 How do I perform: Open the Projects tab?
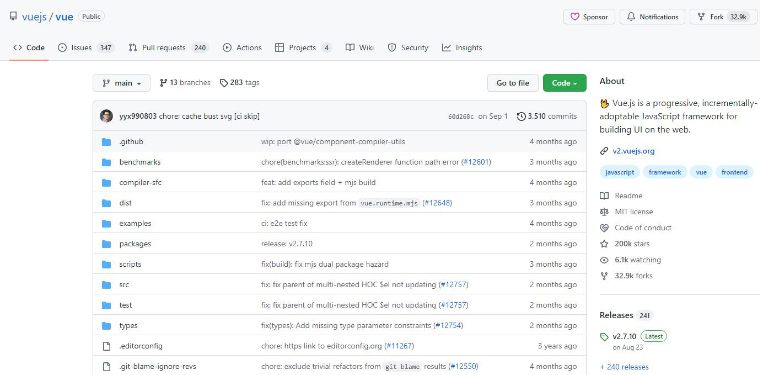click(302, 48)
